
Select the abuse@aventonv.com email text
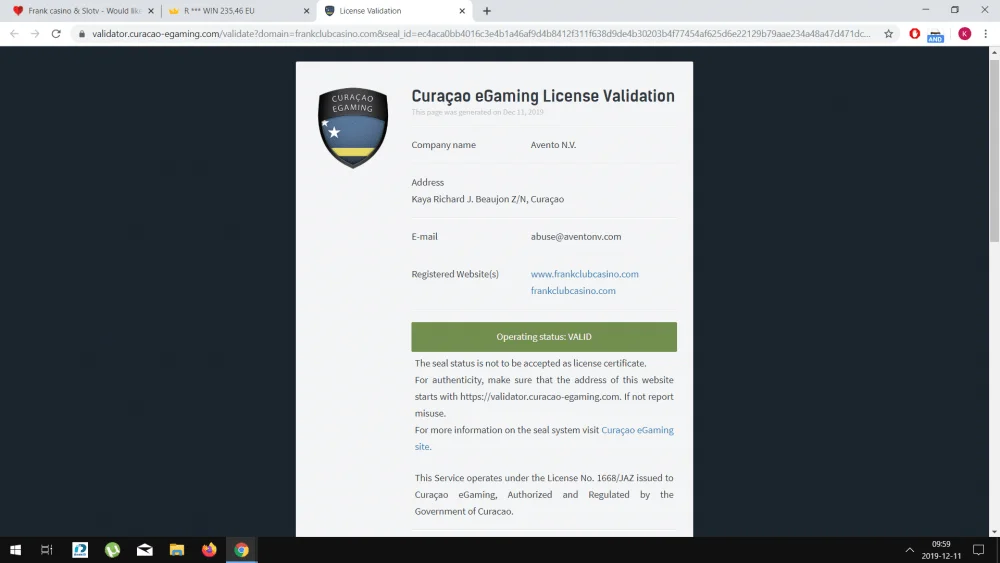[576, 237]
